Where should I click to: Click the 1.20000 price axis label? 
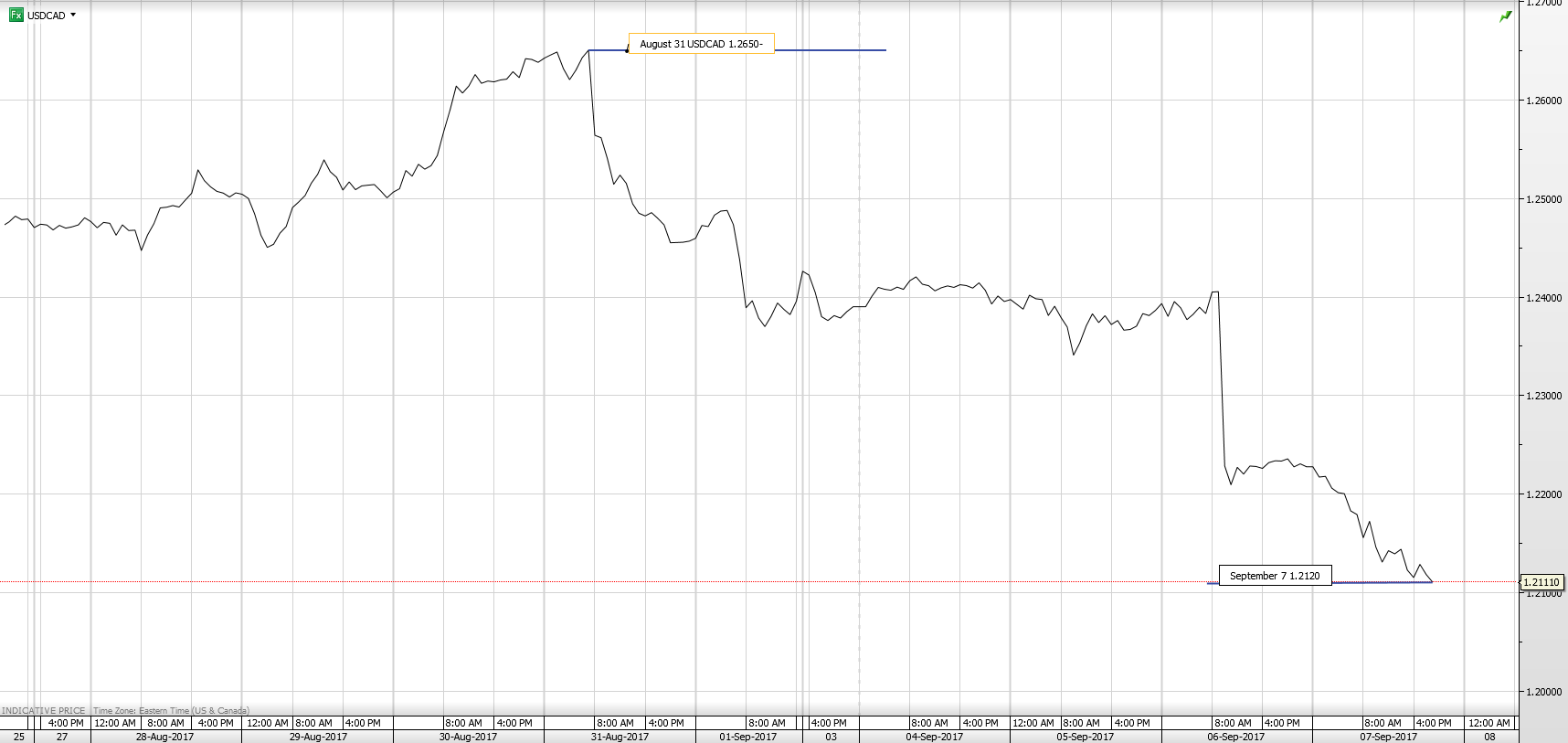(x=1543, y=692)
